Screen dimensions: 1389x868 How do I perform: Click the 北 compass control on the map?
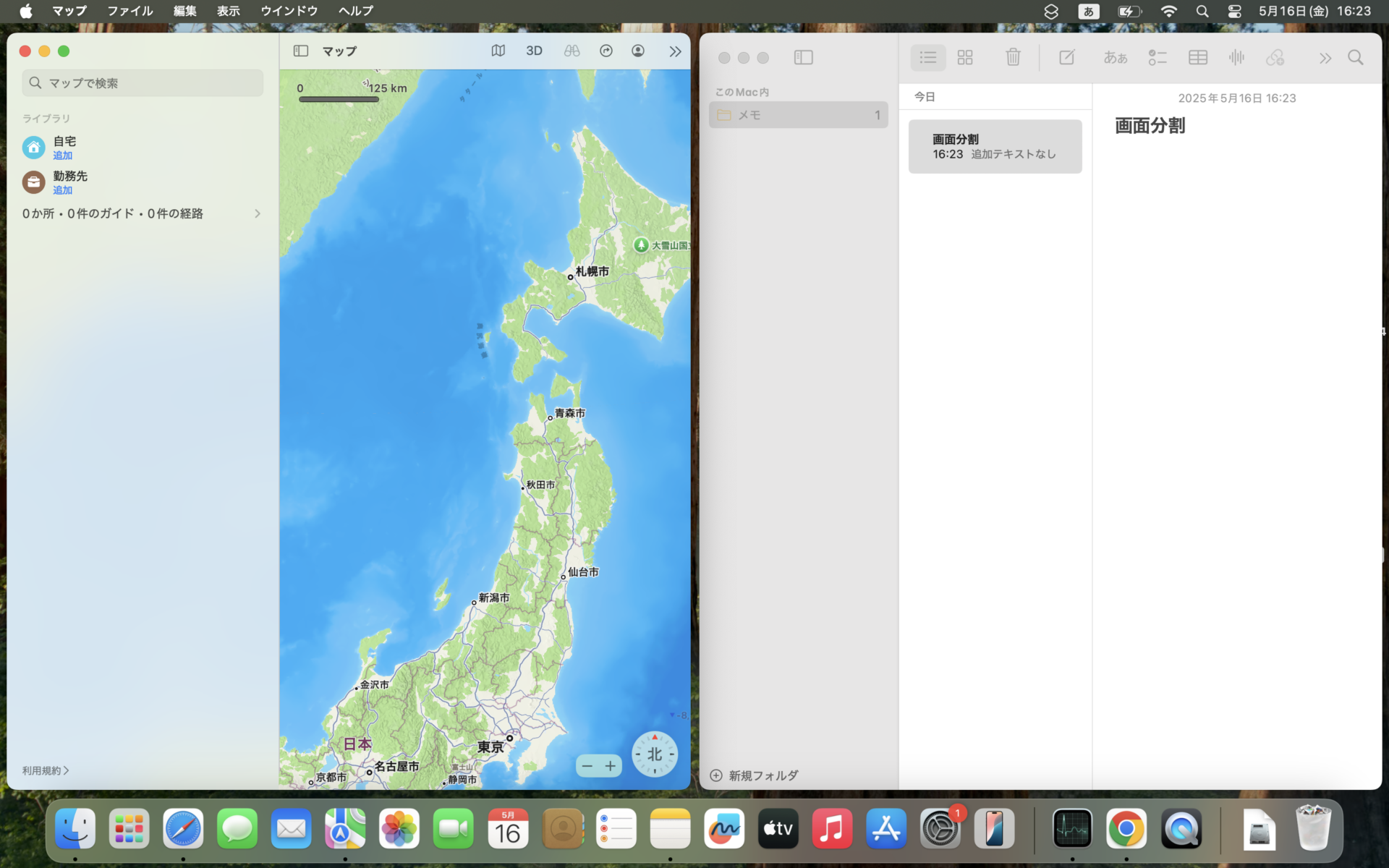pos(655,754)
